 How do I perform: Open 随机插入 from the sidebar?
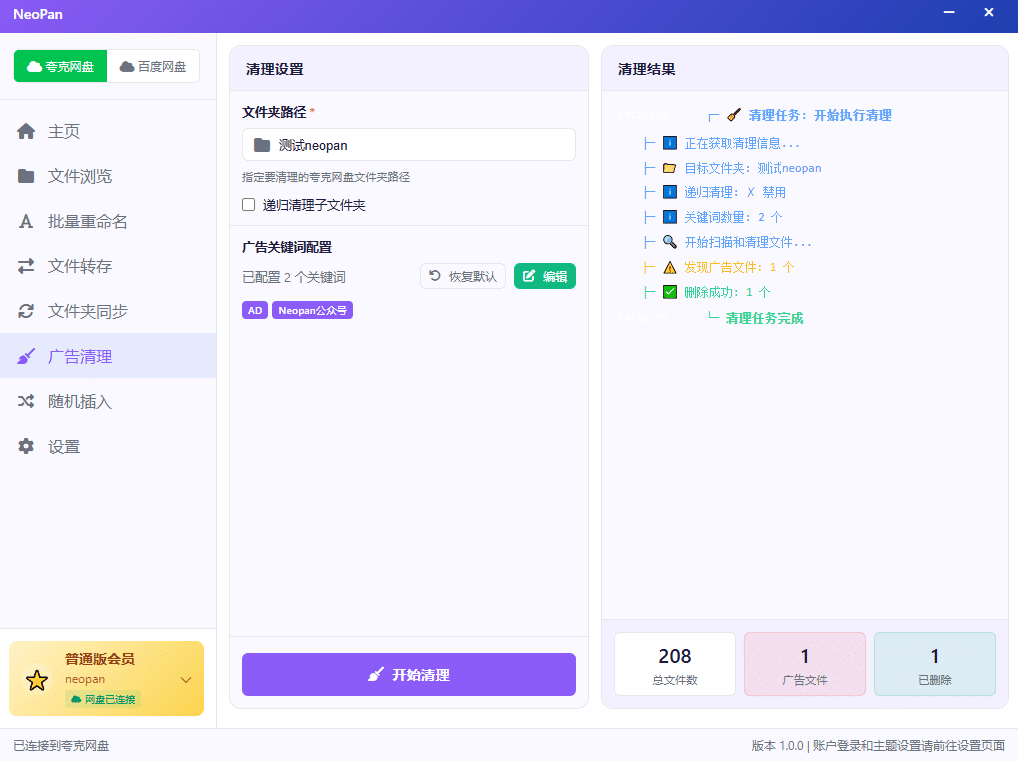(x=108, y=401)
